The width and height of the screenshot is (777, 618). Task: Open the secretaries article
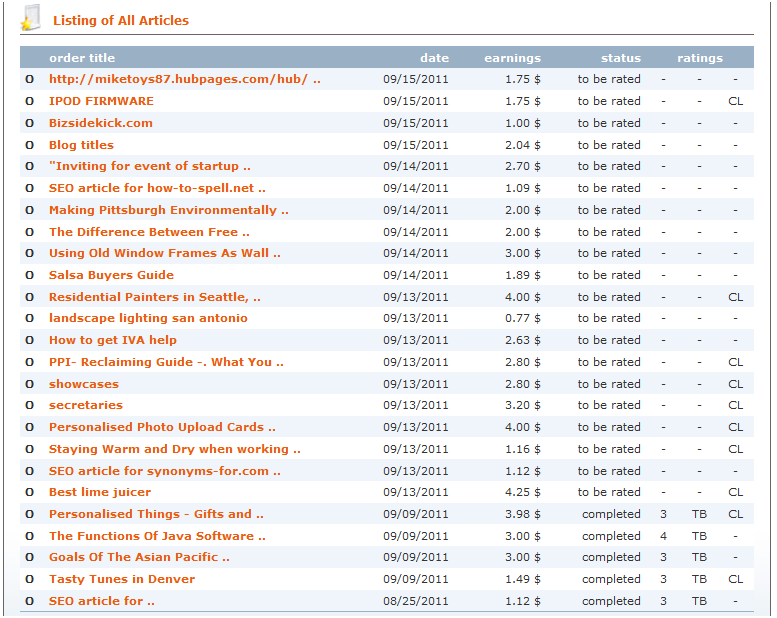(x=86, y=405)
